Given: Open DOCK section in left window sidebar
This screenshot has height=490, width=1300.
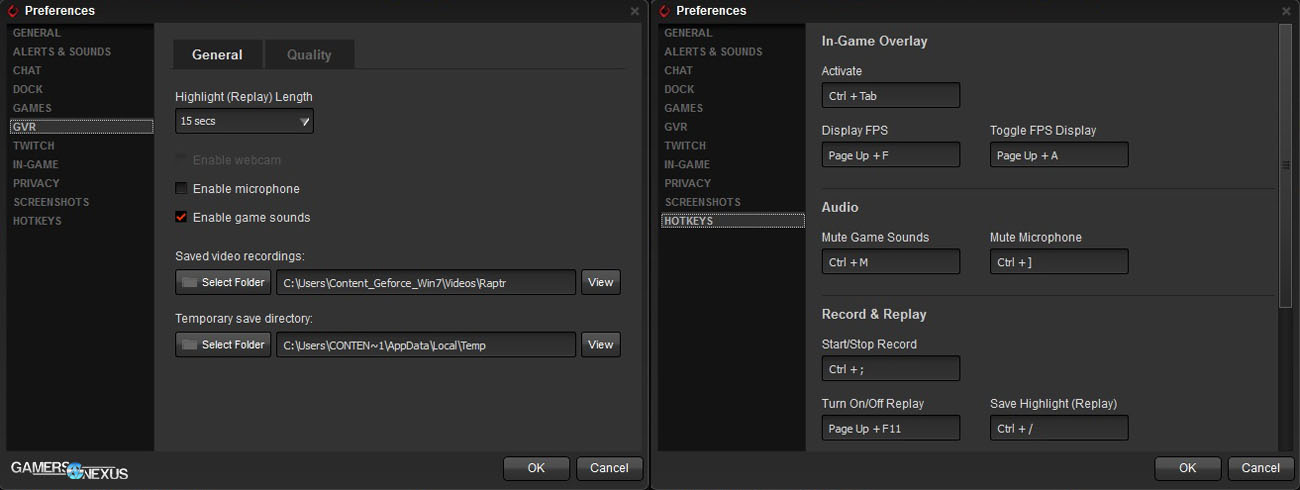Looking at the screenshot, I should [x=28, y=90].
